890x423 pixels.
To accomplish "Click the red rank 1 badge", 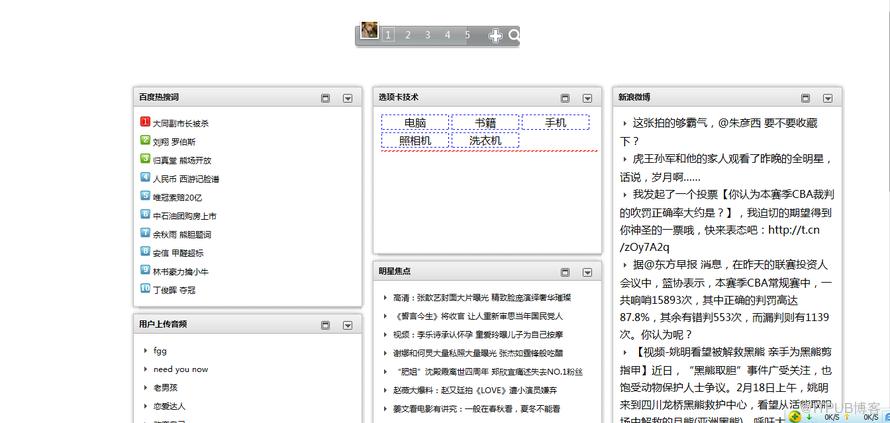I will coord(145,122).
